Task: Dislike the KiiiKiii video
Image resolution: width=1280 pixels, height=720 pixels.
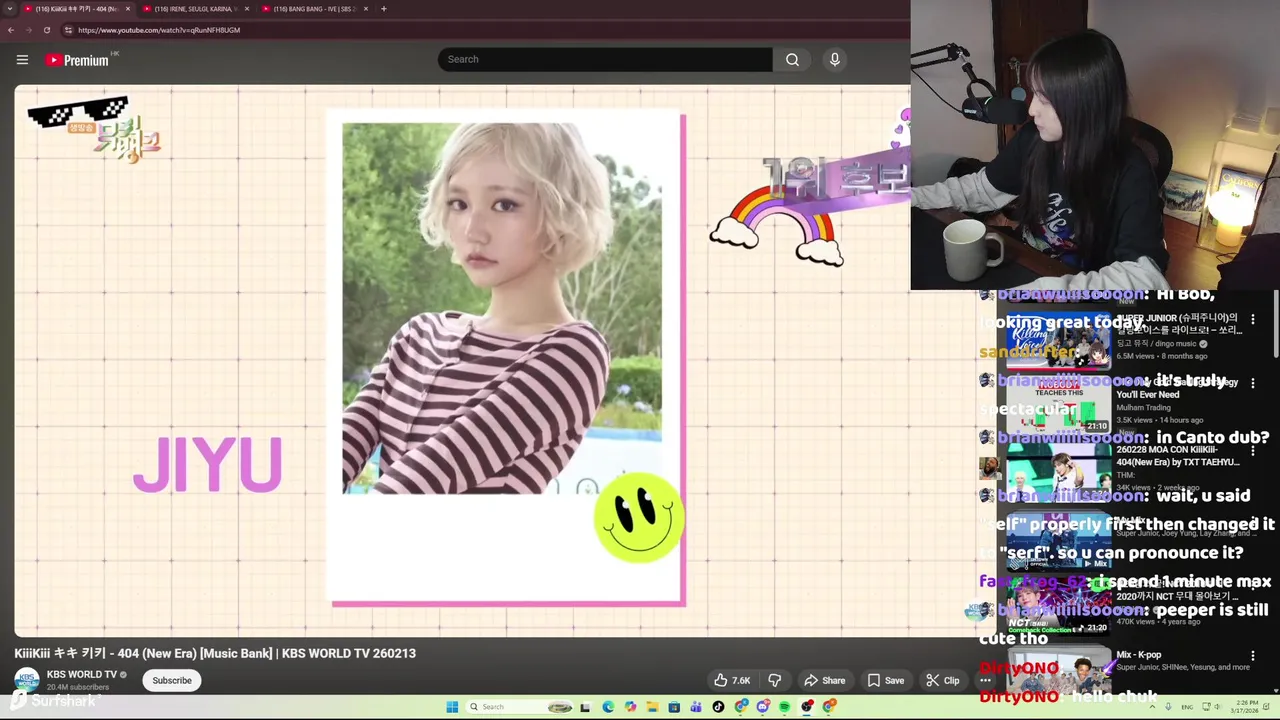Action: [x=774, y=680]
